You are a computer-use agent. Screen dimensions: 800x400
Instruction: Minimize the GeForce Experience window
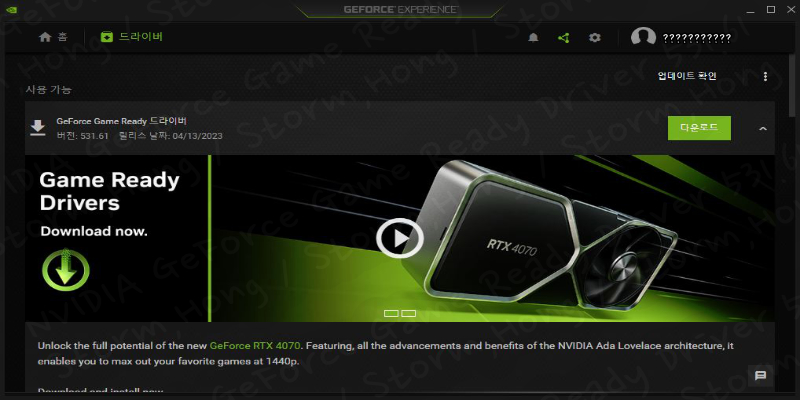(x=749, y=10)
